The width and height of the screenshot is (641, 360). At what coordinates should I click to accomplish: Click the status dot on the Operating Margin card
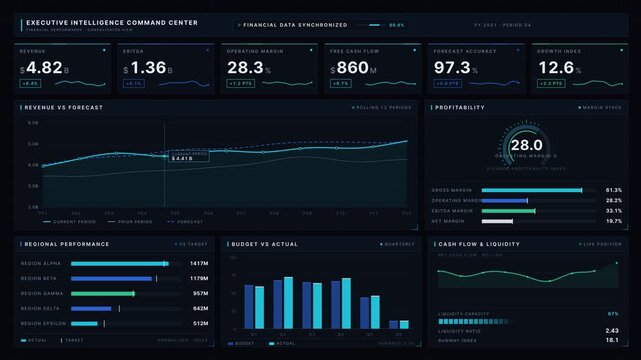[311, 50]
